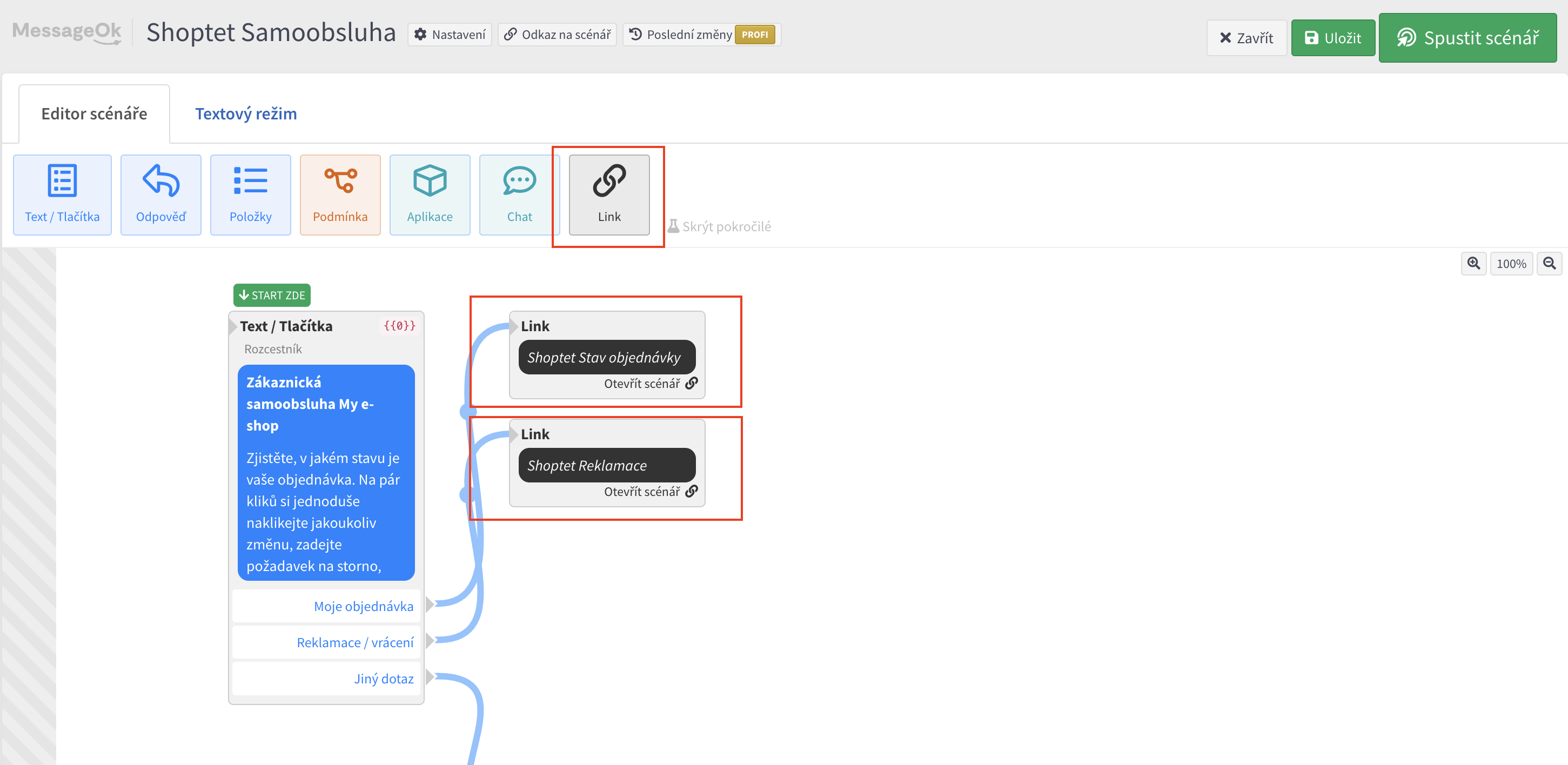Add a Chat block

(x=519, y=194)
